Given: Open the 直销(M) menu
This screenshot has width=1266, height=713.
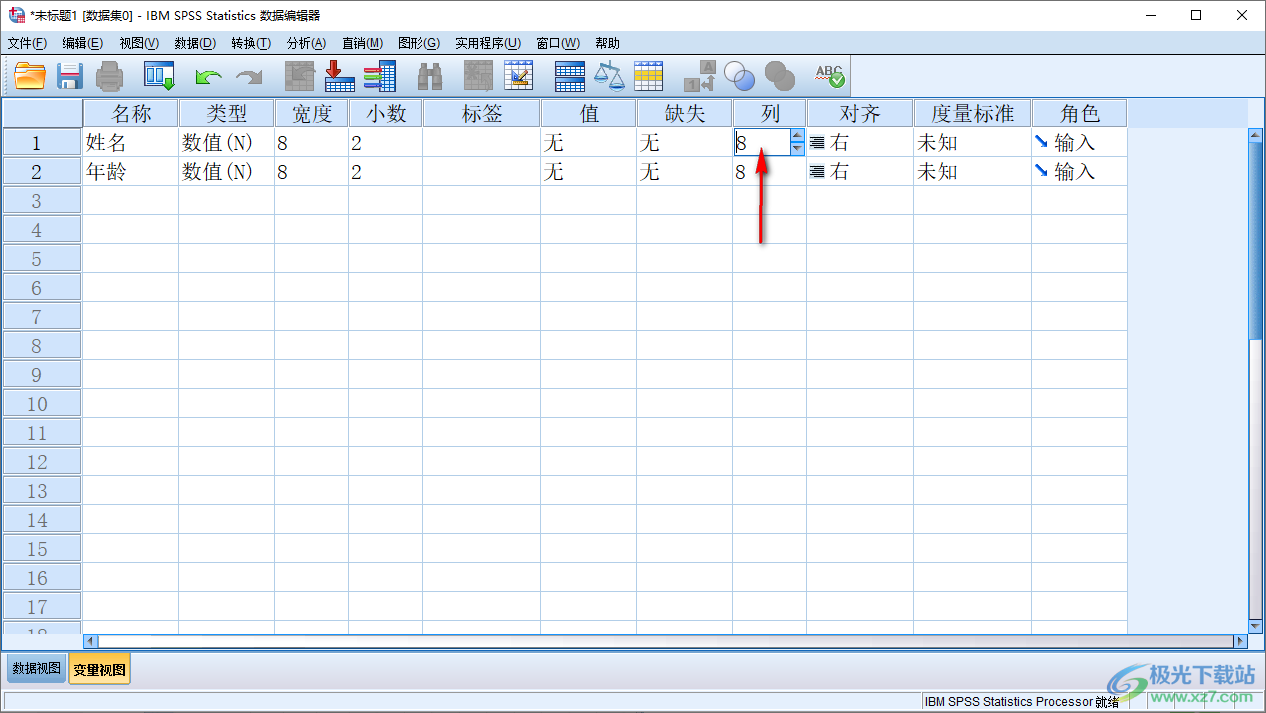Looking at the screenshot, I should [362, 43].
